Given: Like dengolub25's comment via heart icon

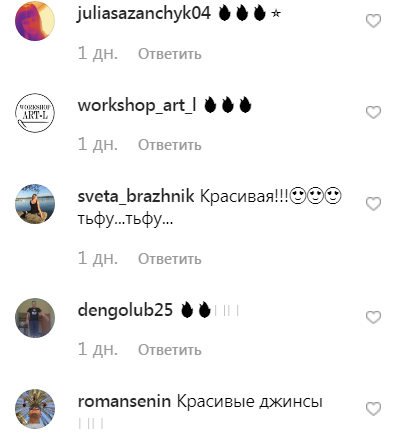Looking at the screenshot, I should 373,317.
